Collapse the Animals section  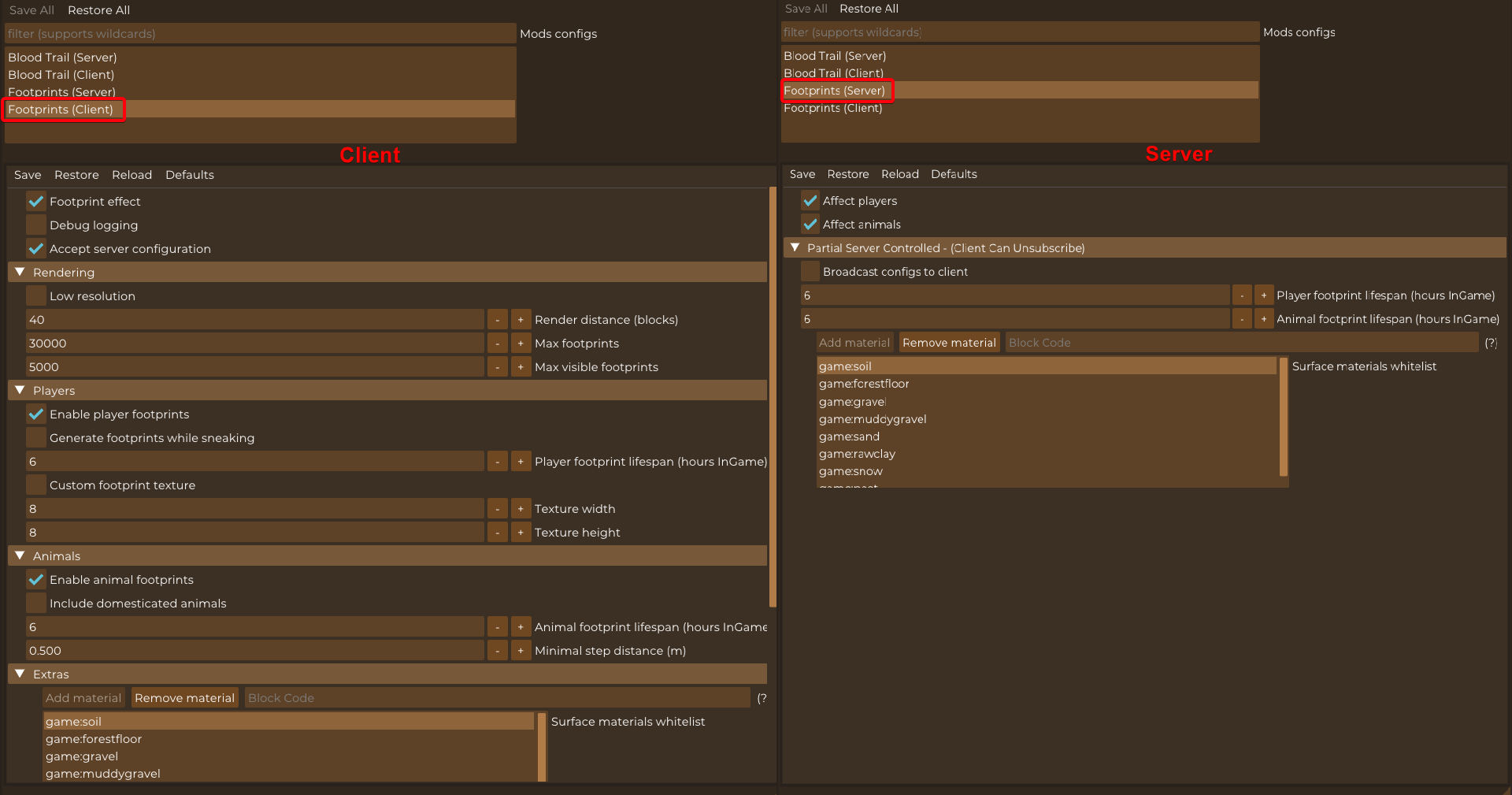(x=20, y=555)
